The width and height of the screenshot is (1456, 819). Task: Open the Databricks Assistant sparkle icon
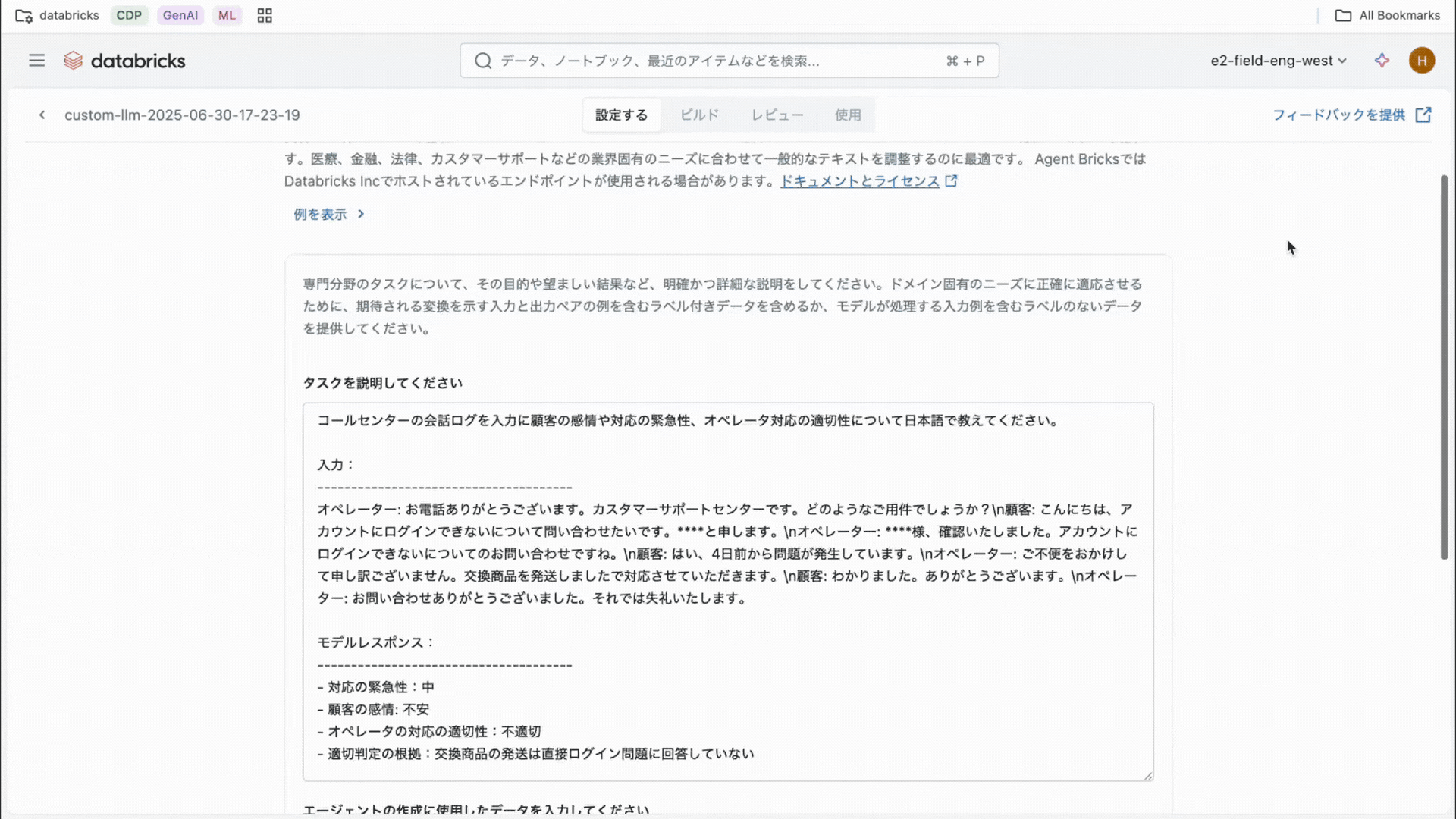pos(1382,61)
